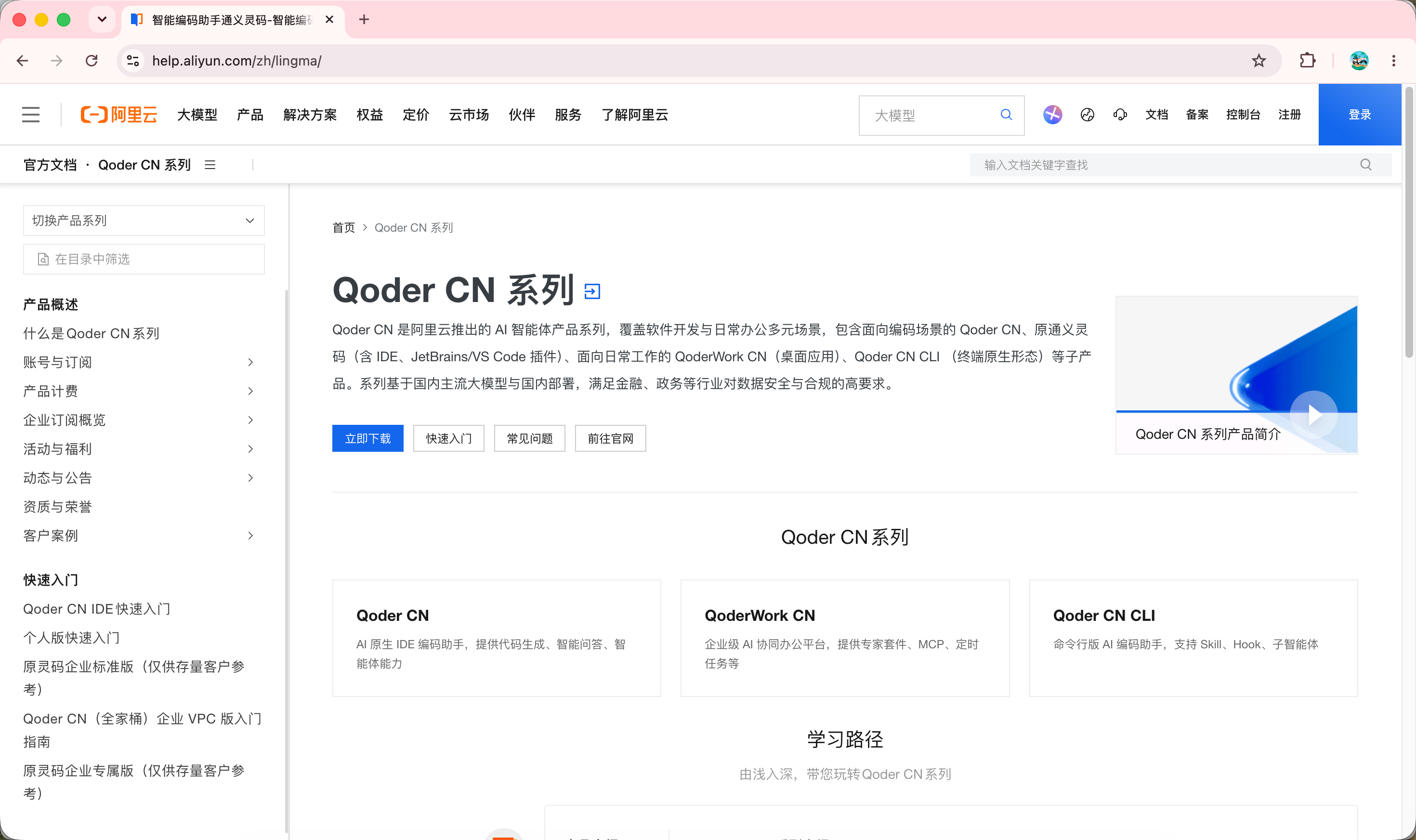
Task: Click the blue 登录 button
Action: pyautogui.click(x=1359, y=115)
